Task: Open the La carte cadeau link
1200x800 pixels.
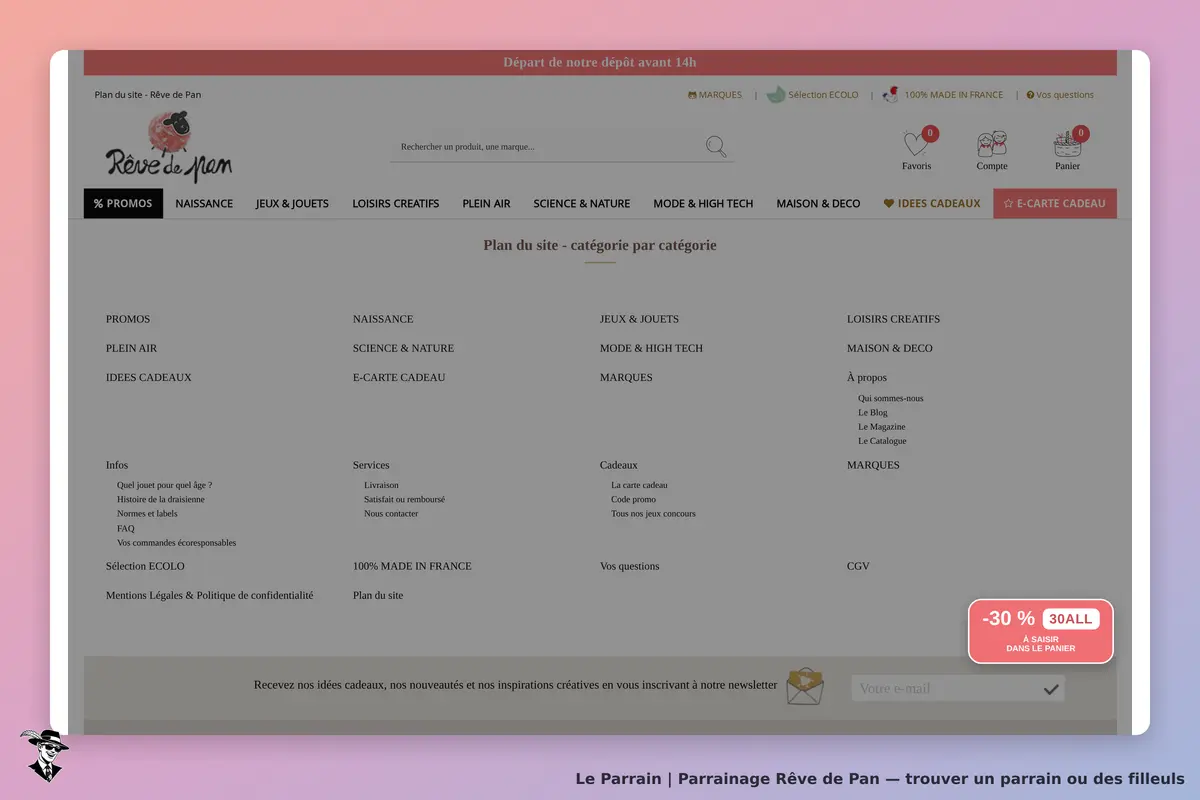Action: 639,485
